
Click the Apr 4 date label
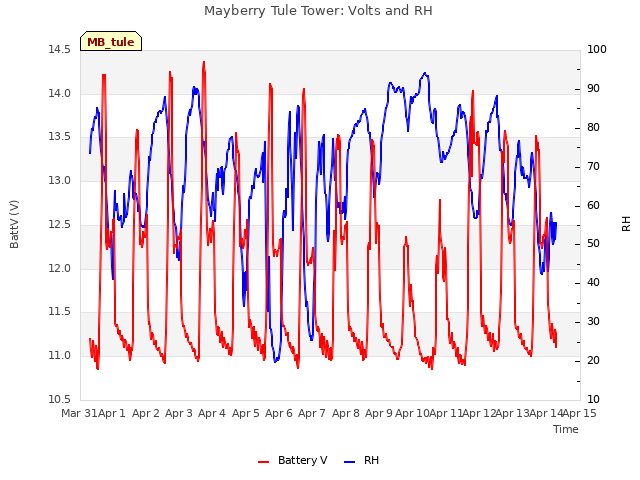(212, 413)
